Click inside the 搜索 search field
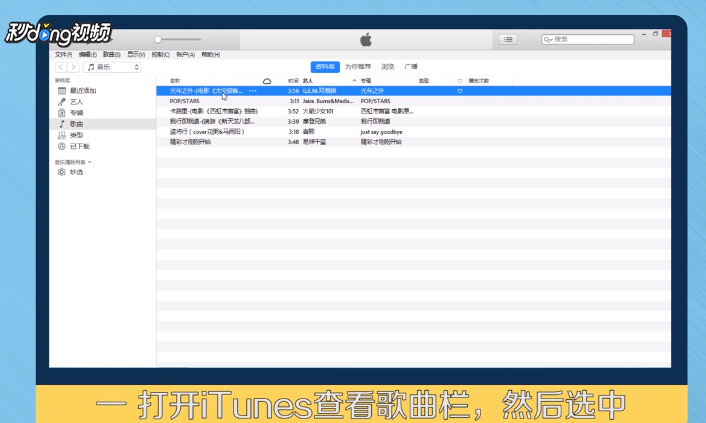Viewport: 706px width, 423px height. click(588, 40)
